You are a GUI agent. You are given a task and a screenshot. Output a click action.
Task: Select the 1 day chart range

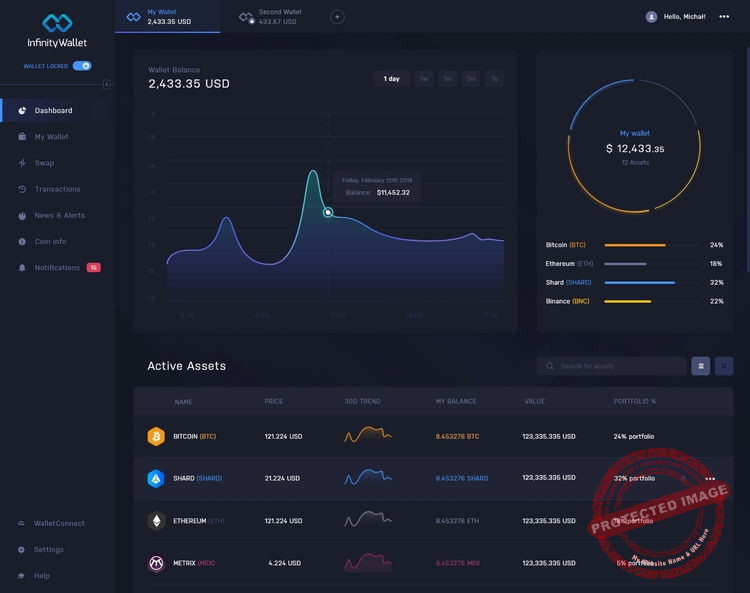point(391,79)
